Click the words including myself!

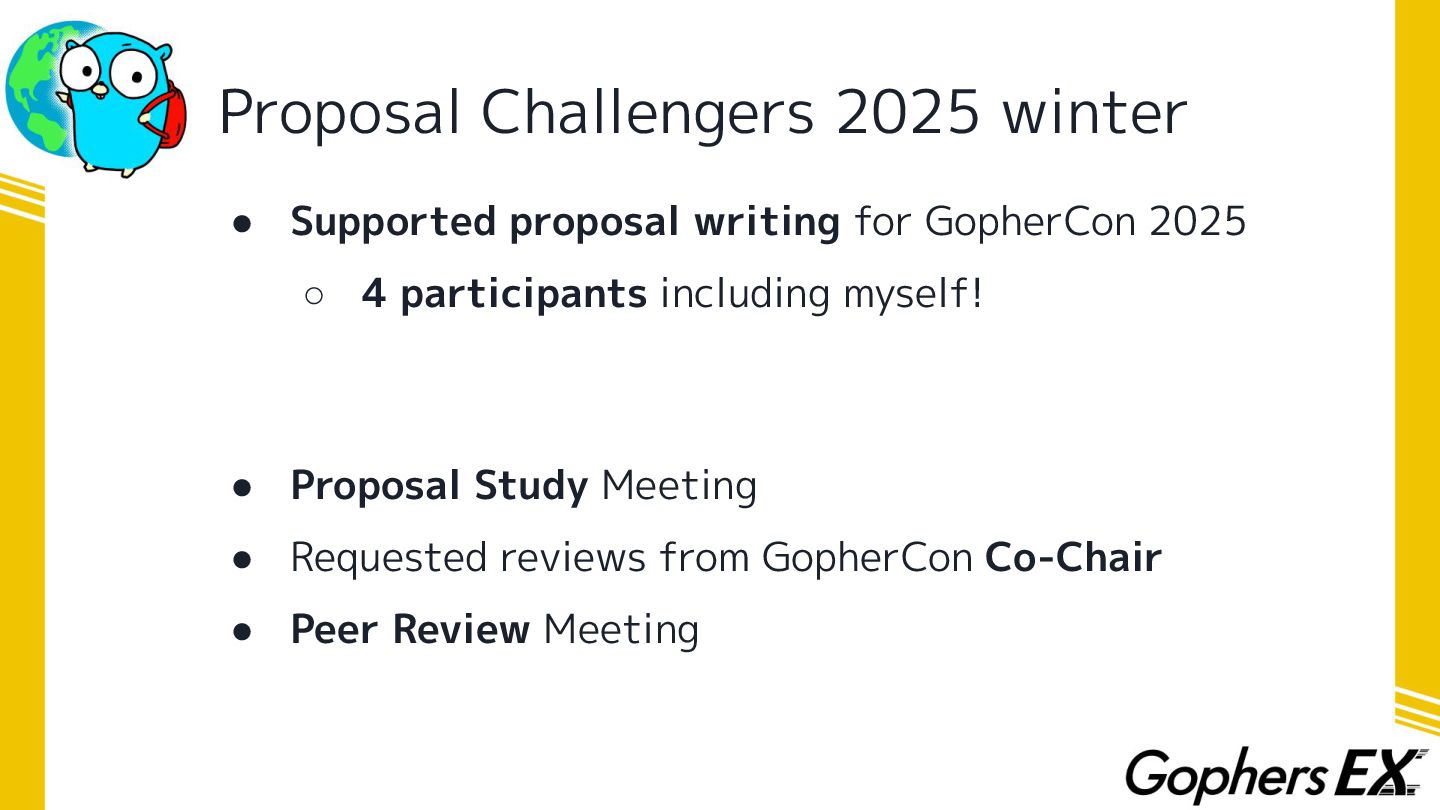(822, 294)
